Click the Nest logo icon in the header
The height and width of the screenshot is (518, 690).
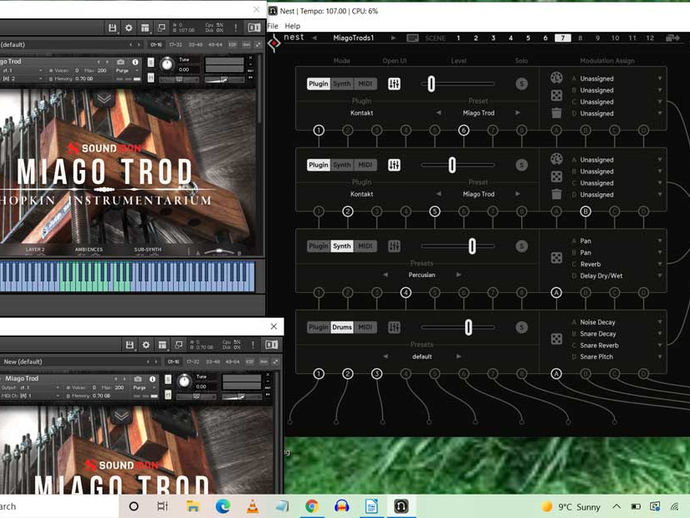(x=275, y=44)
